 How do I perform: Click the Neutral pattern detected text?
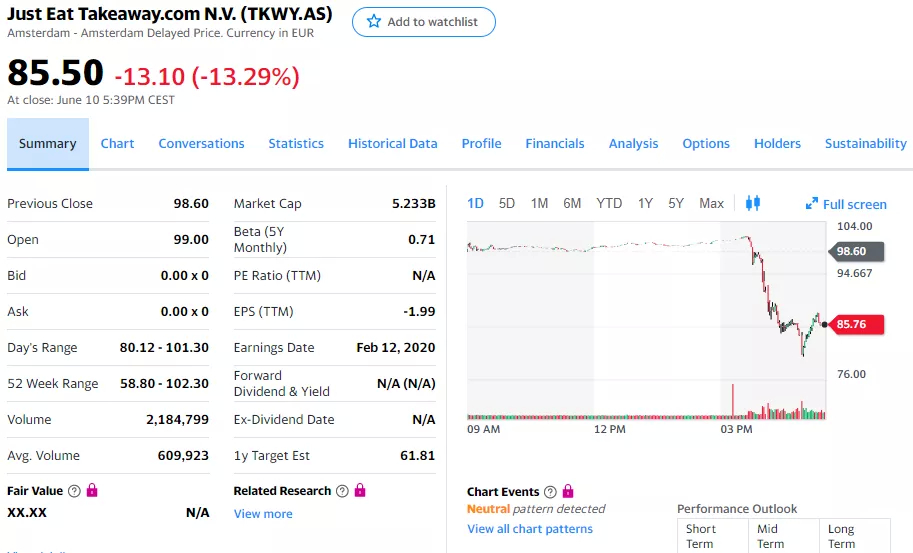tap(536, 509)
